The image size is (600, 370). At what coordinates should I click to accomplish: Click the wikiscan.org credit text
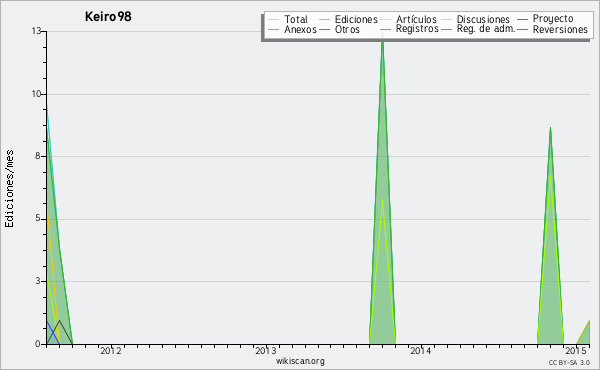pos(300,361)
